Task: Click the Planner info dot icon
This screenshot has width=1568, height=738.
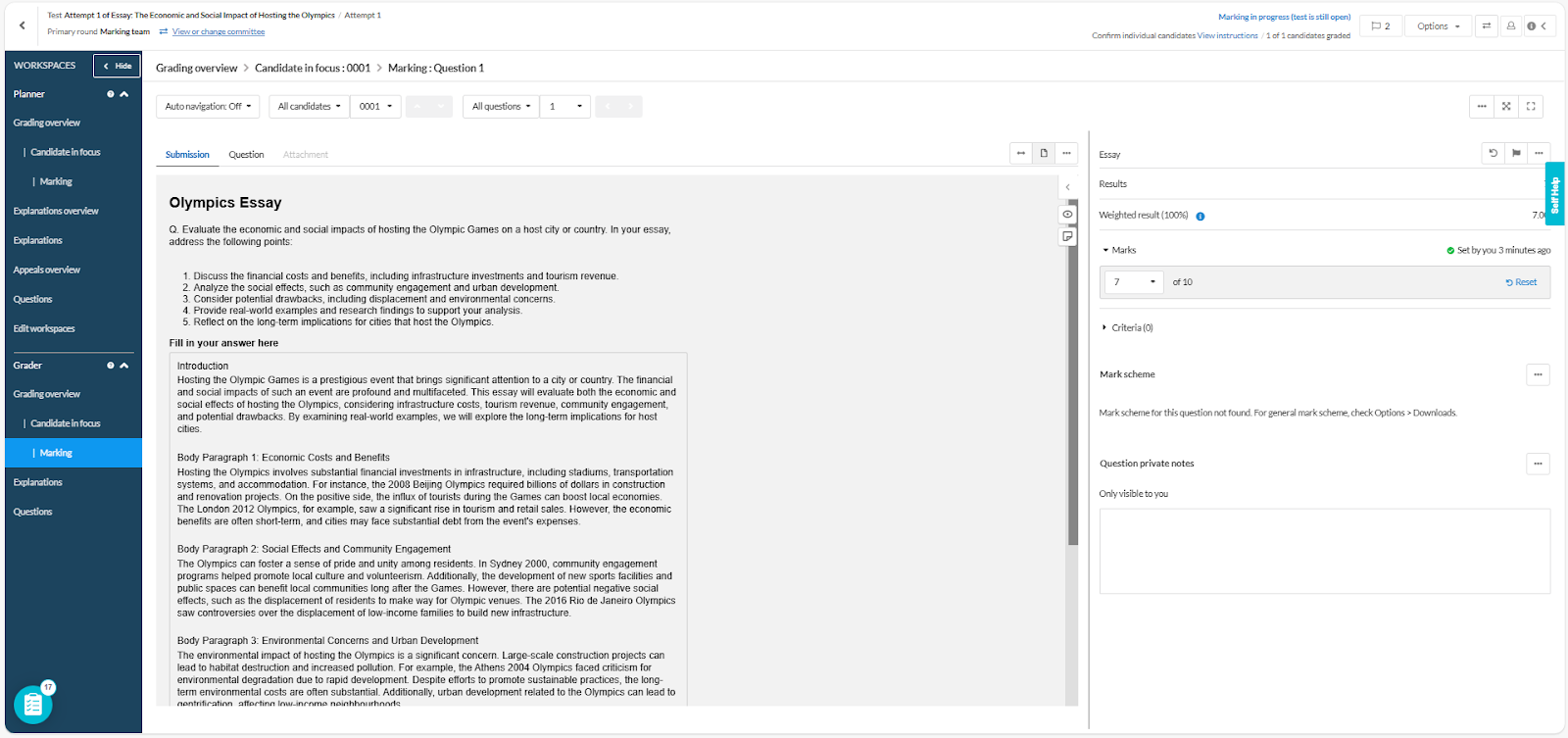Action: (x=111, y=94)
